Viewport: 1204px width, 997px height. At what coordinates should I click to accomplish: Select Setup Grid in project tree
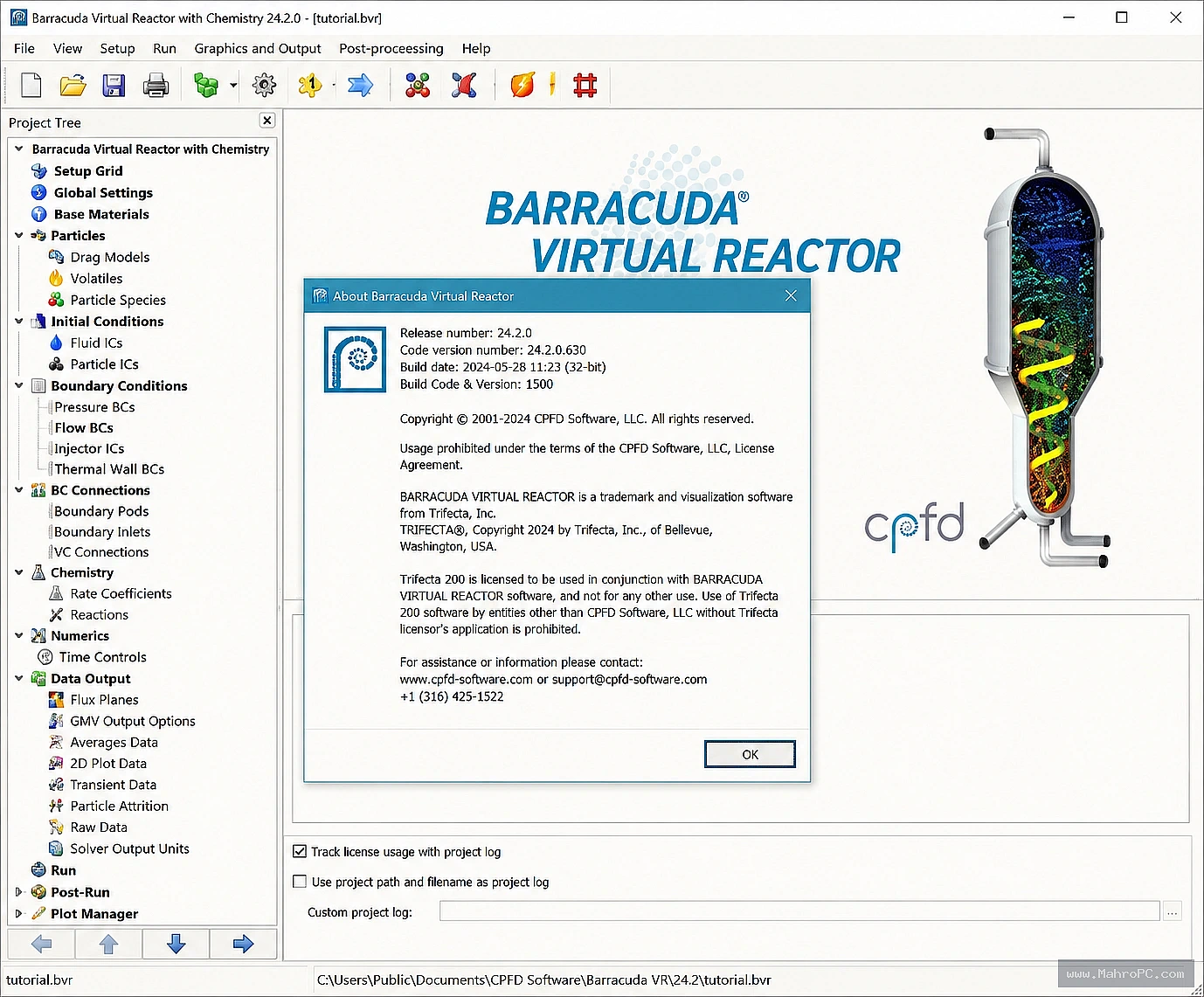coord(88,171)
